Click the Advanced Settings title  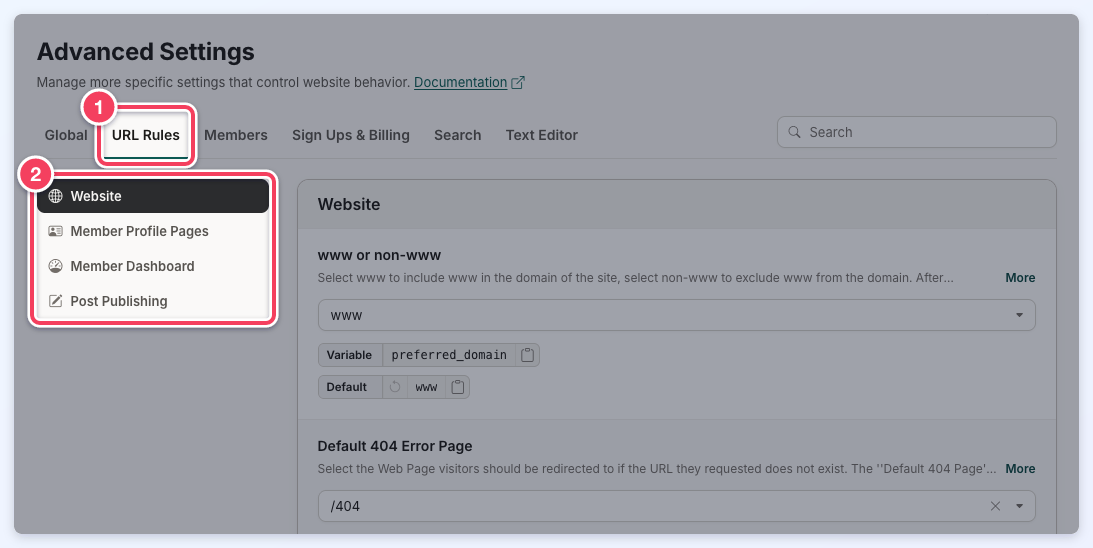146,52
